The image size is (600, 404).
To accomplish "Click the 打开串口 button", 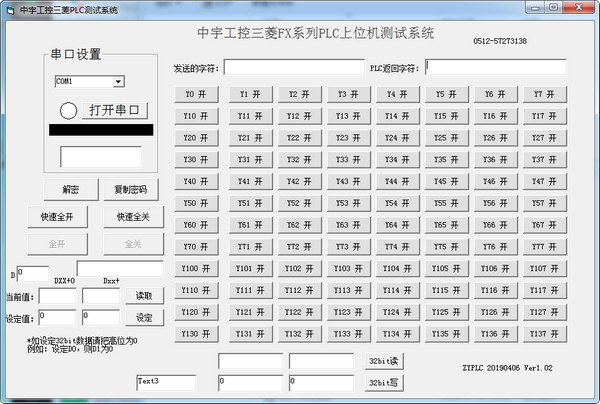I will 114,111.
